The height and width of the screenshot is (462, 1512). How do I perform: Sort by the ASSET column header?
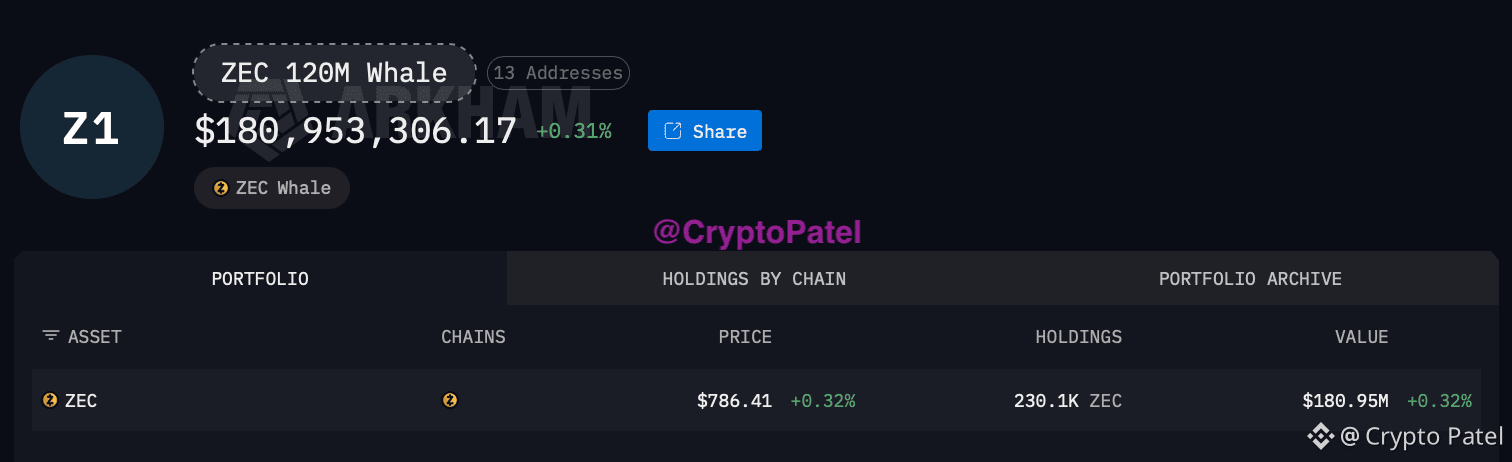[94, 336]
